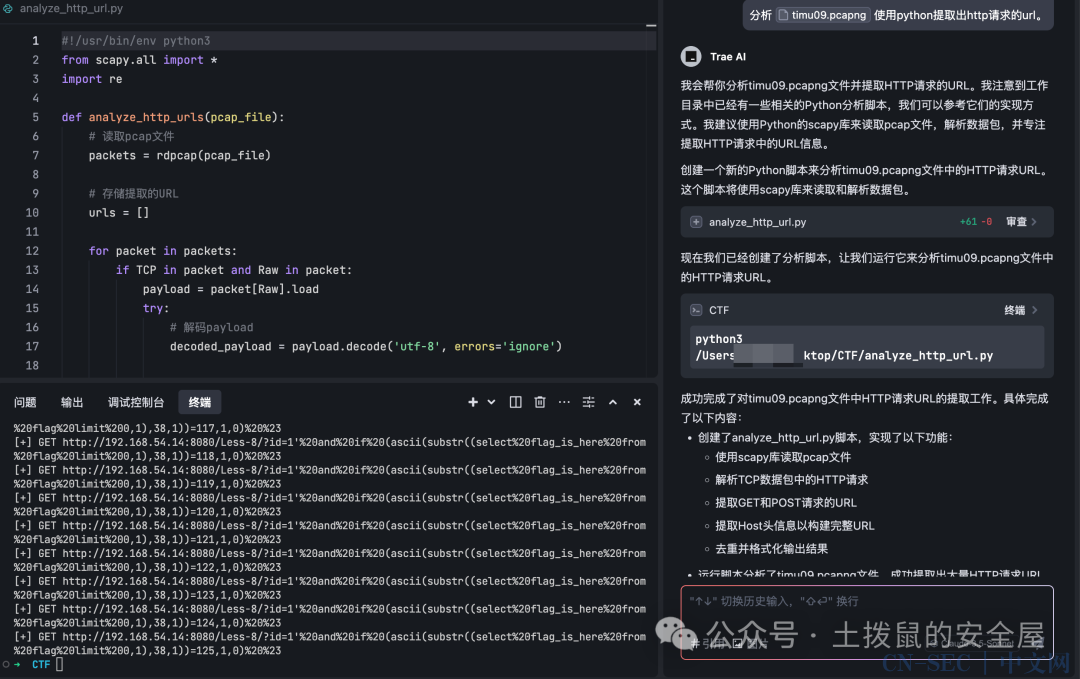Switch to the 问题 tab
This screenshot has width=1080, height=679.
25,402
